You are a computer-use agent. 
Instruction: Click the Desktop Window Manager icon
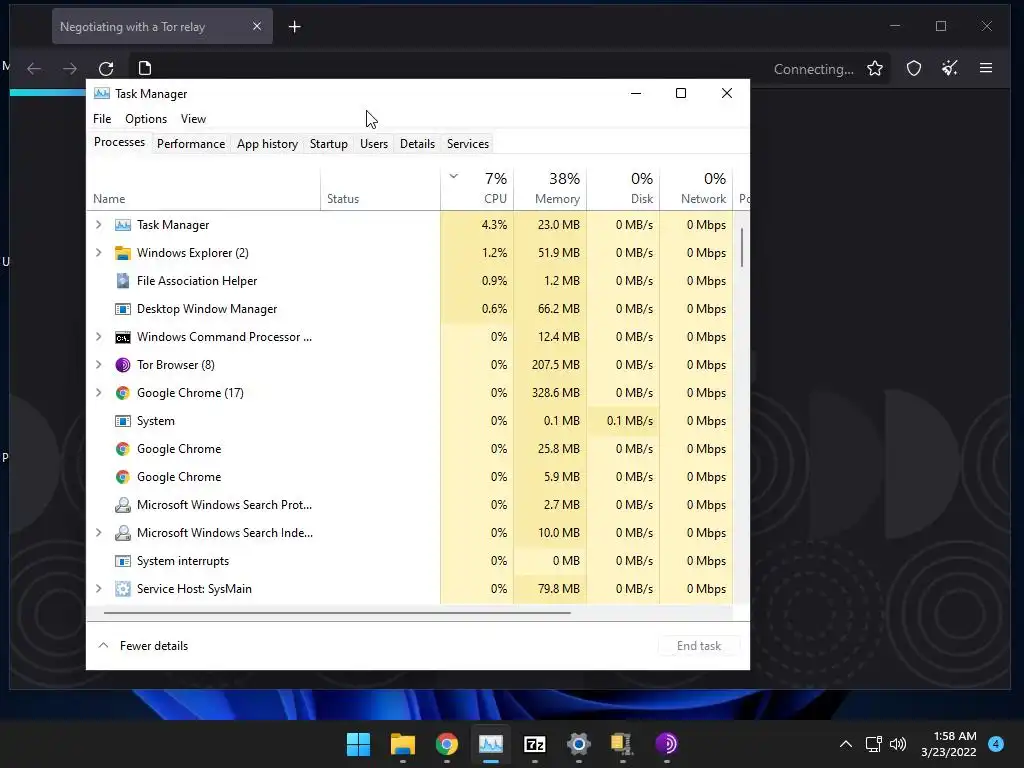click(x=123, y=309)
